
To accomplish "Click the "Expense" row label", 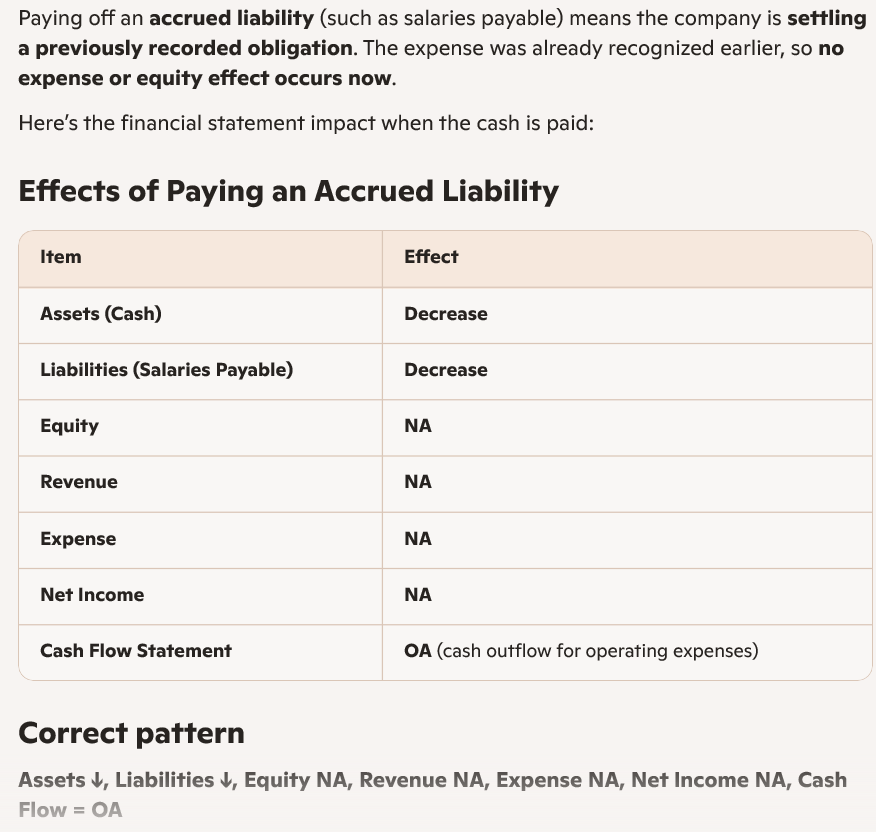I will [78, 539].
